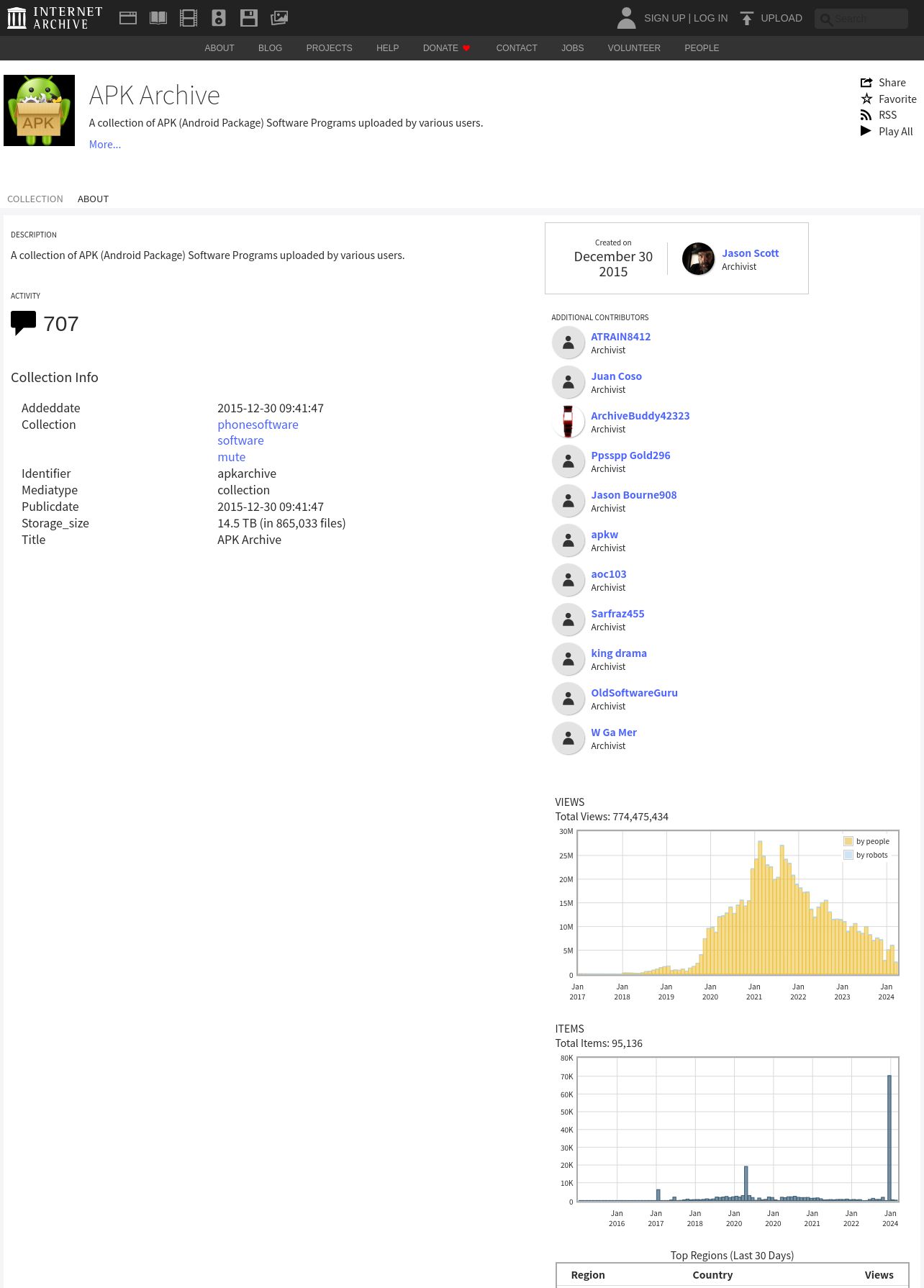
Task: Open the ABOUT menu item in navbar
Action: (x=219, y=48)
